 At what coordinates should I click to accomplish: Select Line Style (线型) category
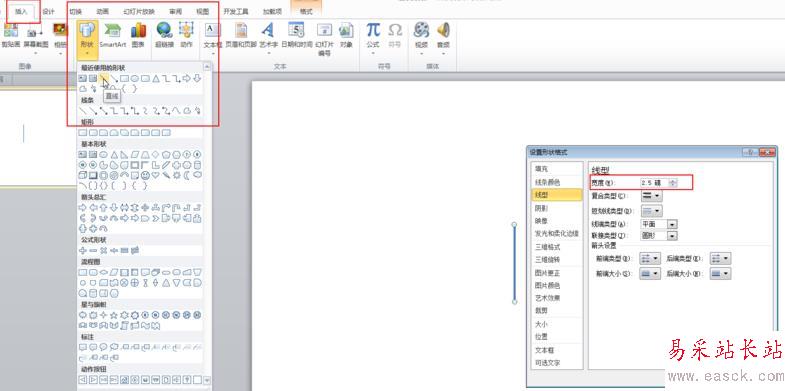[557, 195]
